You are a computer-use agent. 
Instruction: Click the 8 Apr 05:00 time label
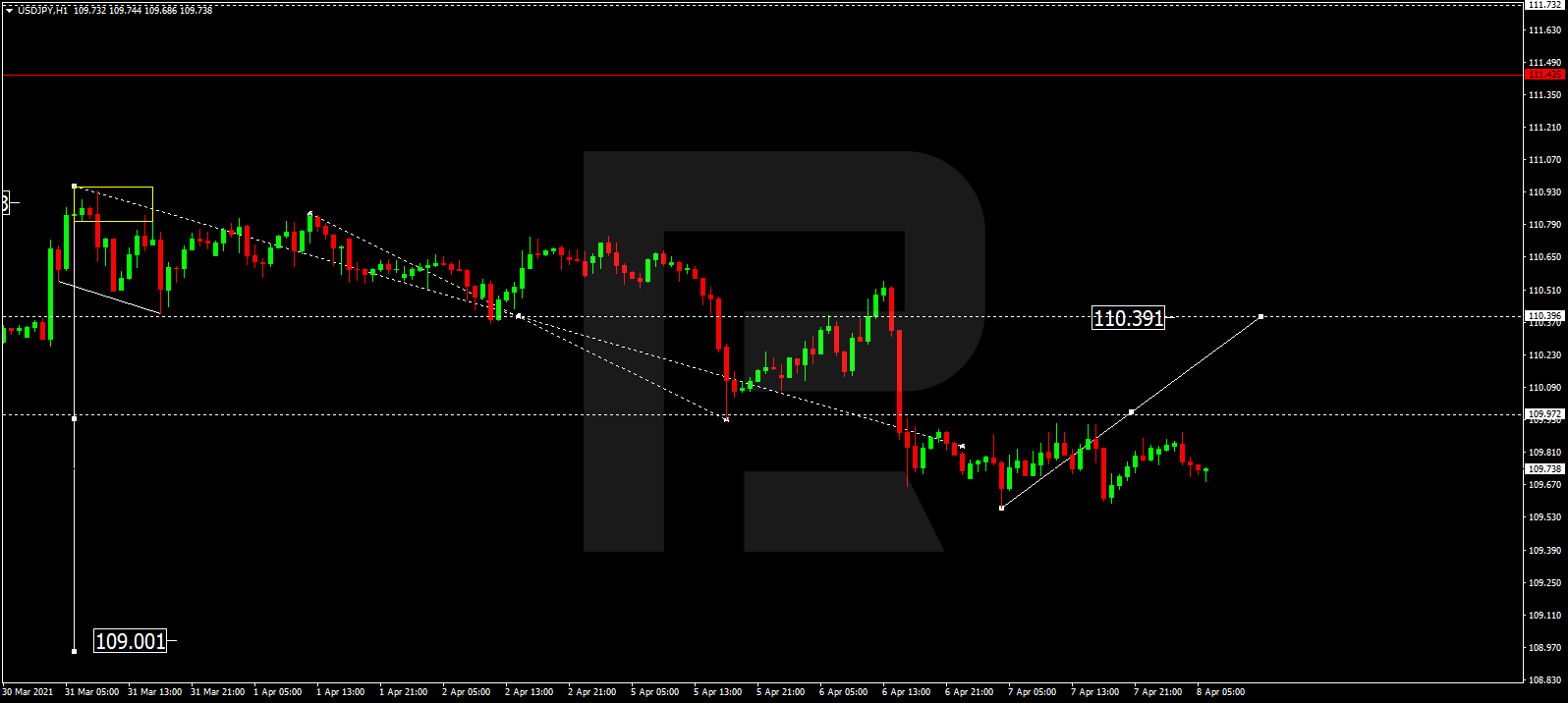click(x=1220, y=692)
